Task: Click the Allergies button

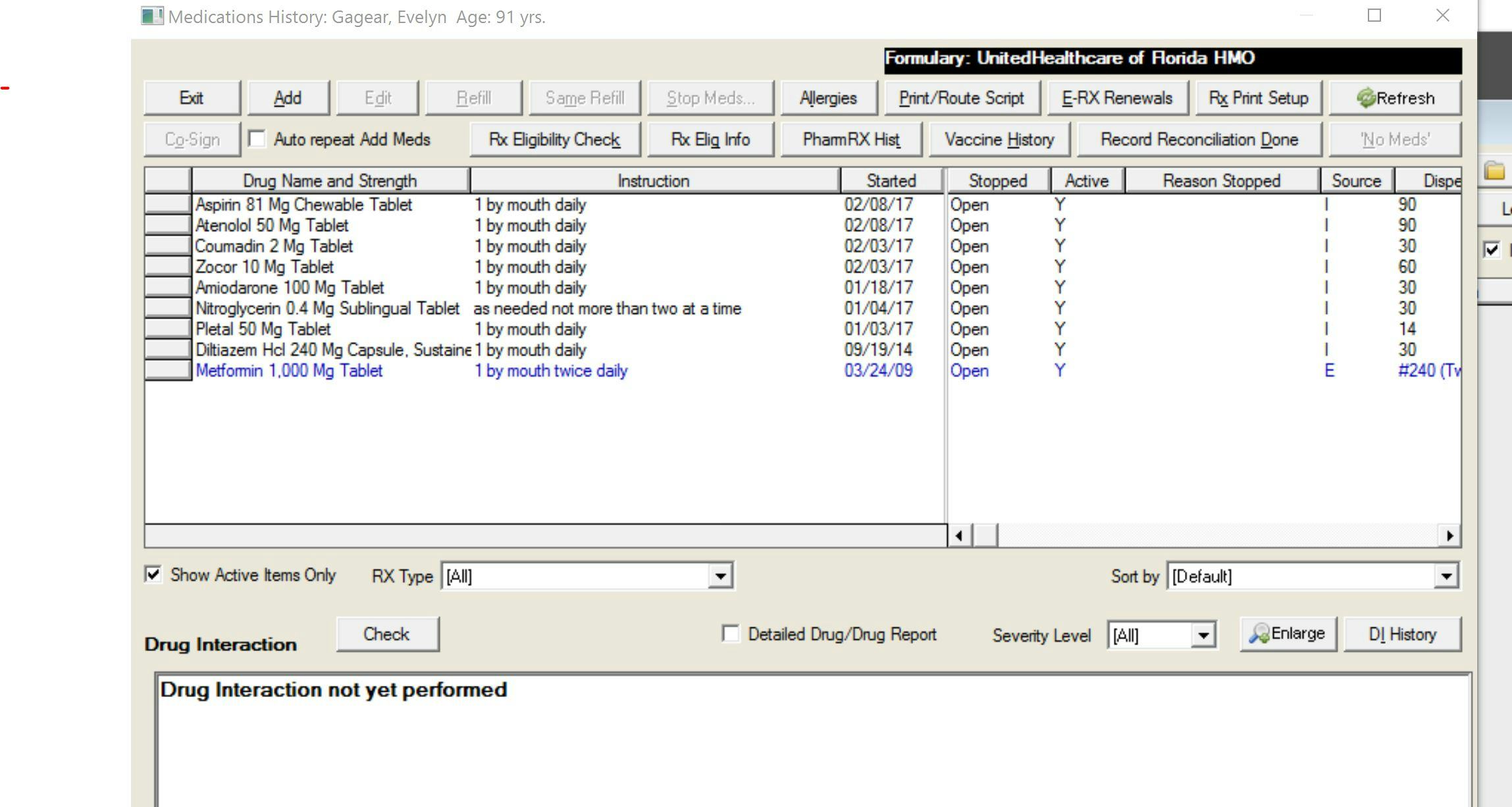Action: coord(828,97)
